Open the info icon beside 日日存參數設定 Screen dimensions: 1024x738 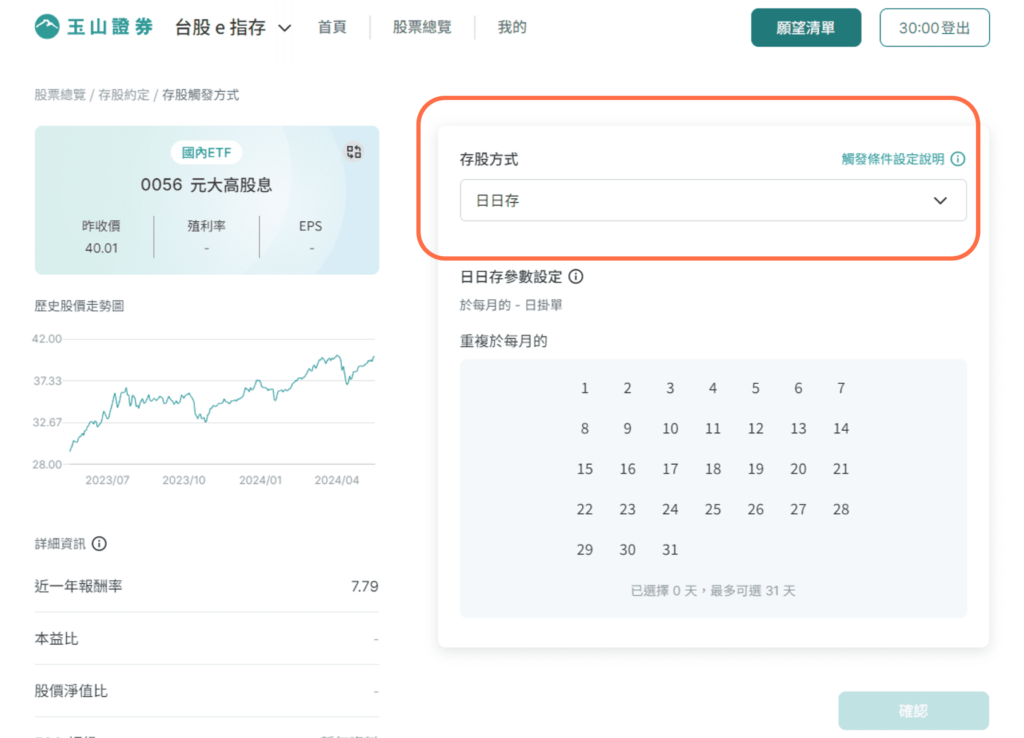point(575,277)
